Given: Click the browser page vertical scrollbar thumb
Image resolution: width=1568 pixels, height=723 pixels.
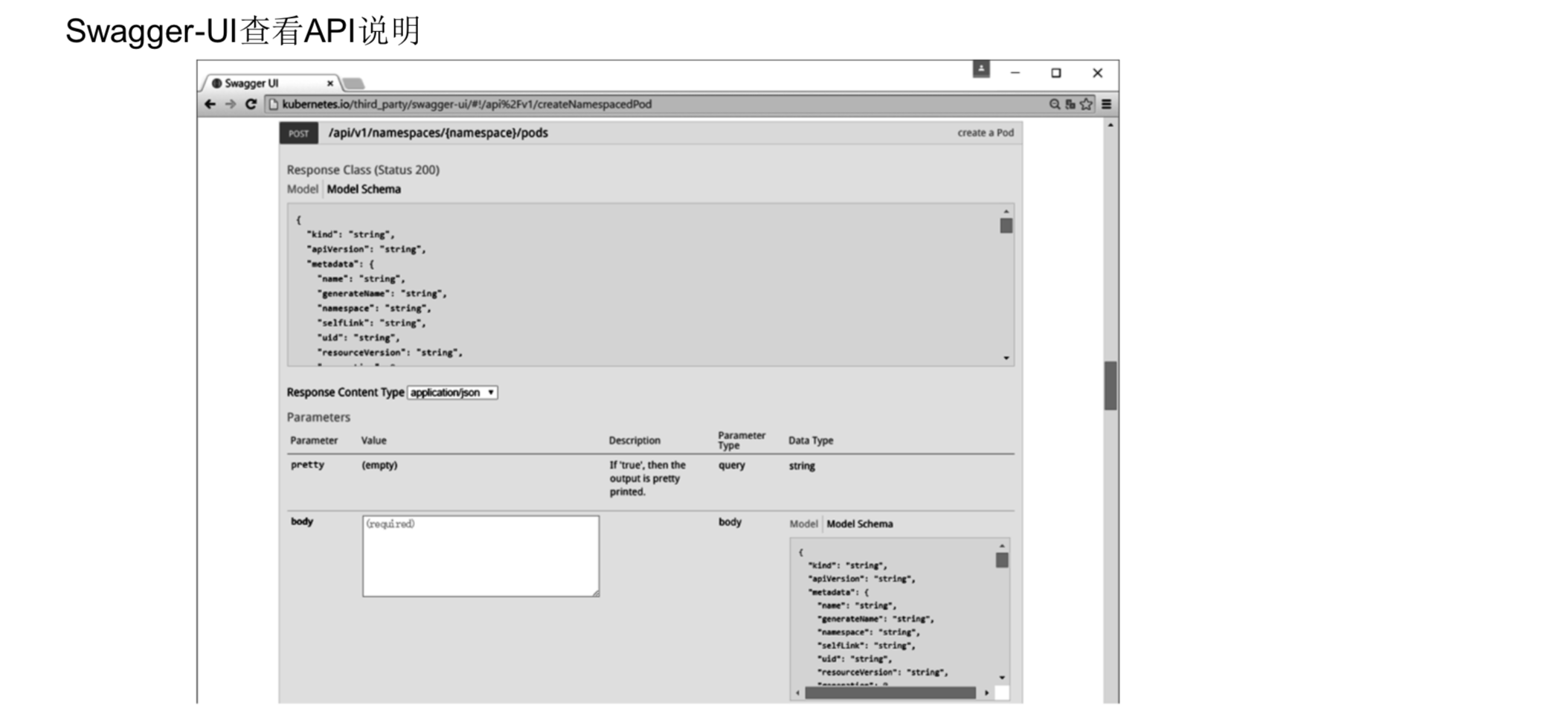Looking at the screenshot, I should (1111, 385).
